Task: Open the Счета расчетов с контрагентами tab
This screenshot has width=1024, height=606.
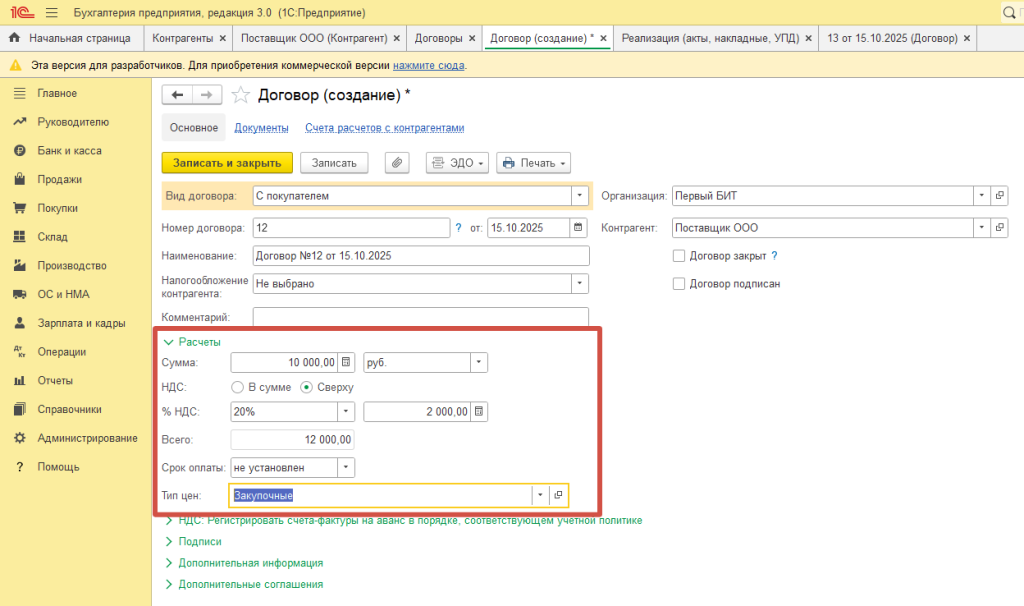Action: (384, 128)
